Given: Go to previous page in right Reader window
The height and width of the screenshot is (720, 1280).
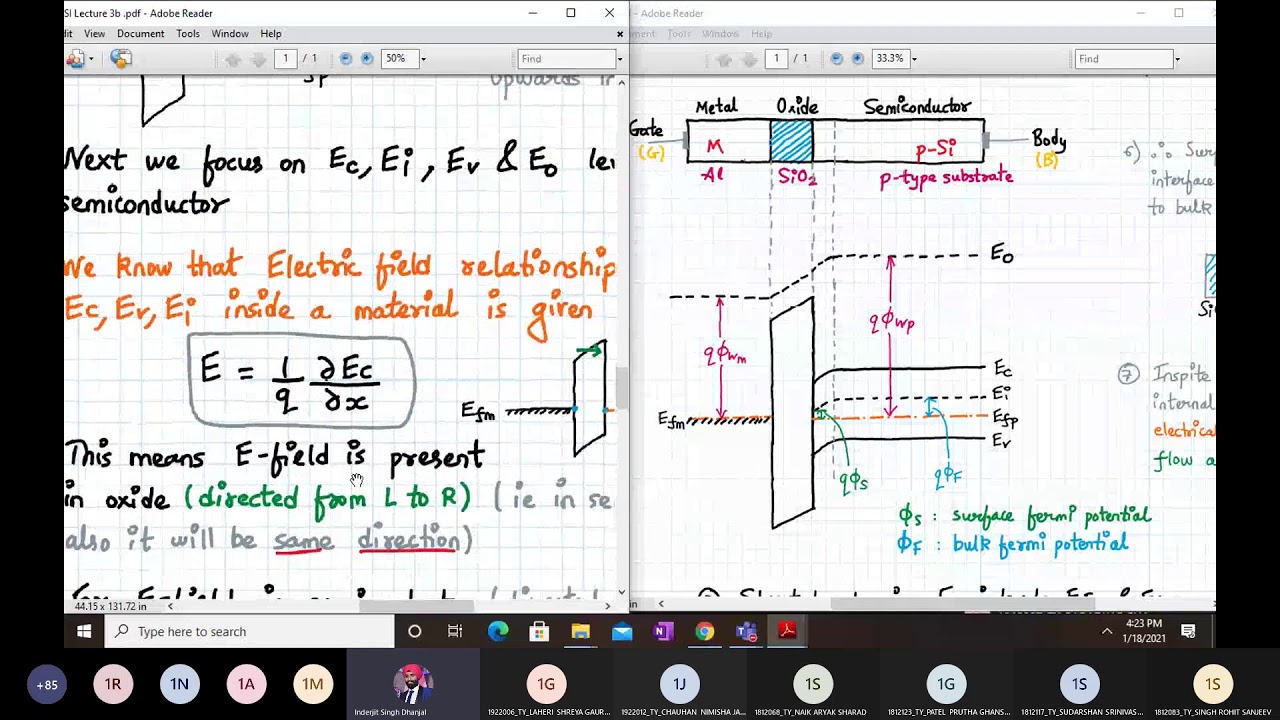Looking at the screenshot, I should pyautogui.click(x=724, y=59).
